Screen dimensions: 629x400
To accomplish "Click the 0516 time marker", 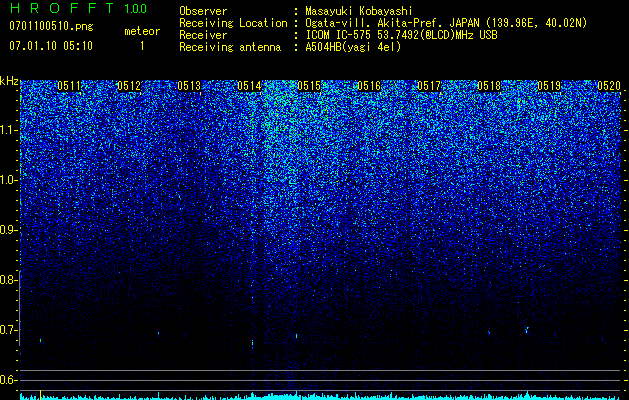I will 369,86.
